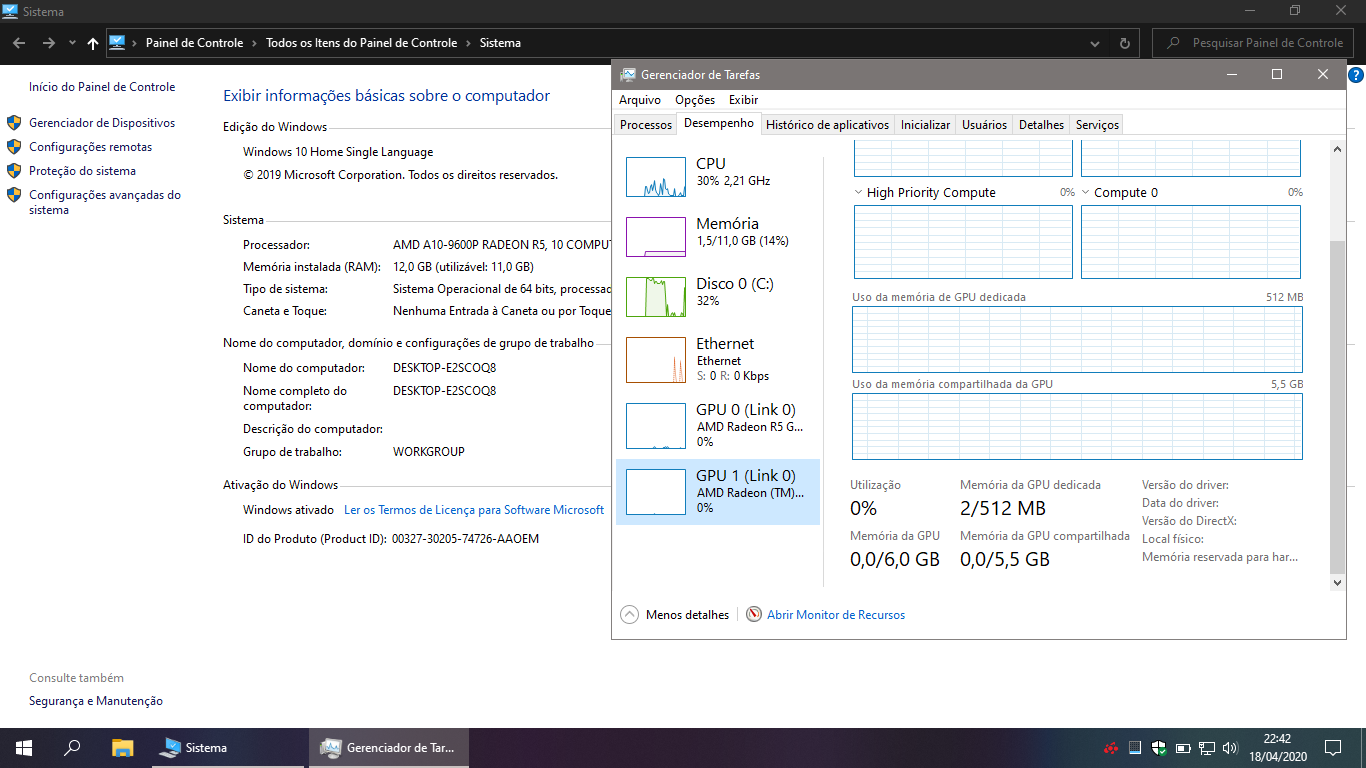Click the Menos detalhes label

688,615
